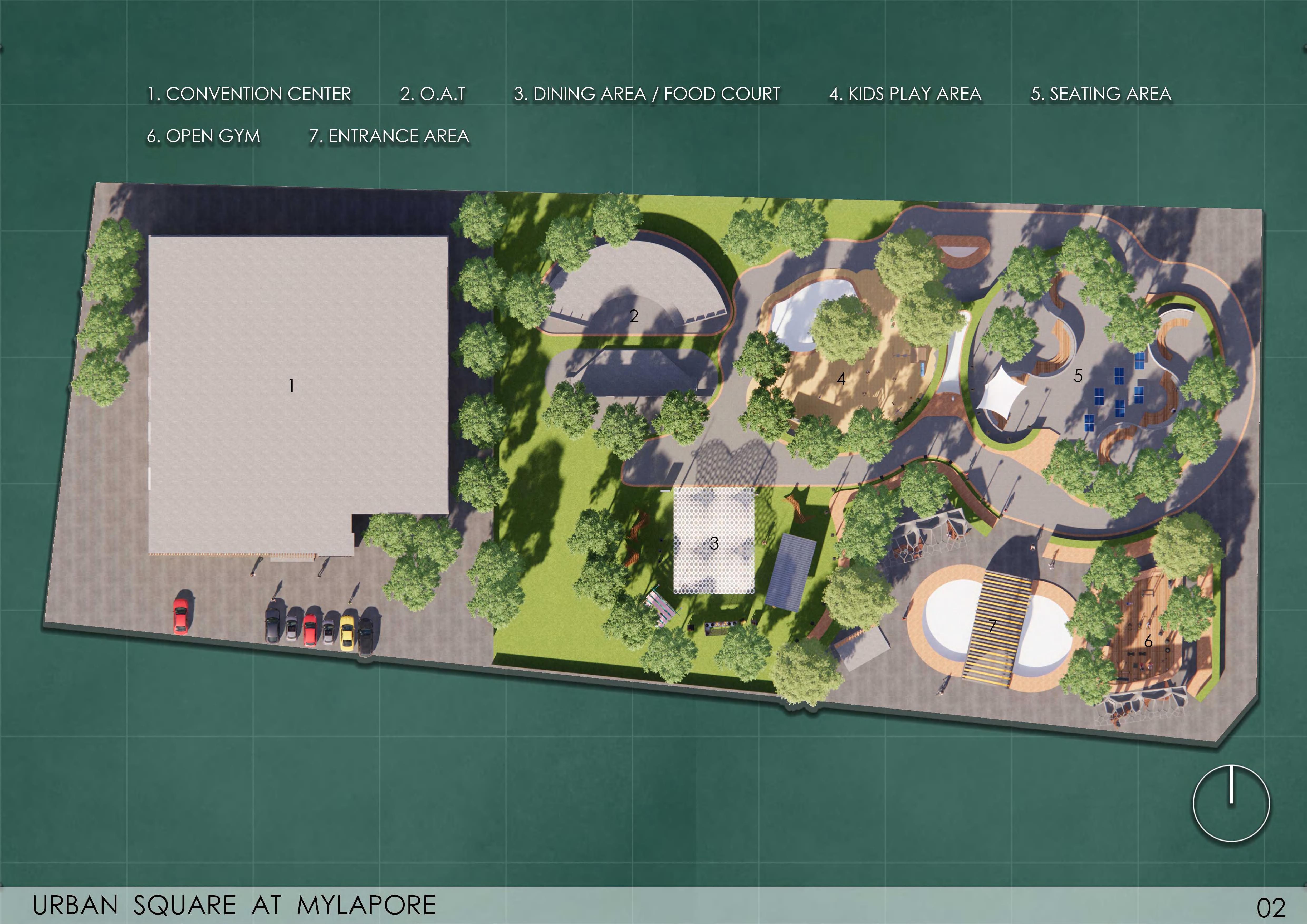This screenshot has height=924, width=1307.
Task: Click the '6. OPEN GYM' legend label
Action: 203,136
